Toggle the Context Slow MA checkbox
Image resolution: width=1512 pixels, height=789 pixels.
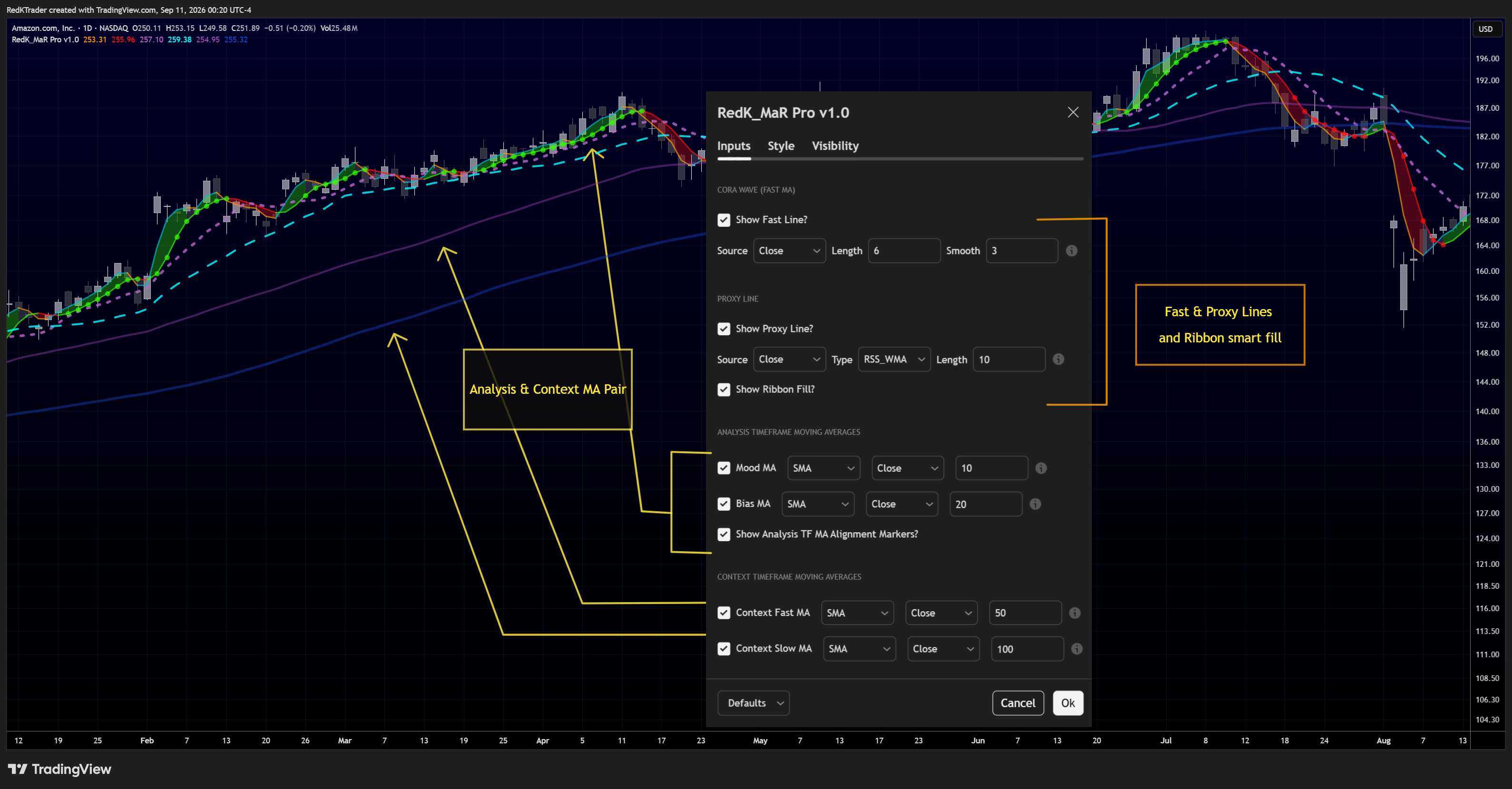click(x=724, y=648)
